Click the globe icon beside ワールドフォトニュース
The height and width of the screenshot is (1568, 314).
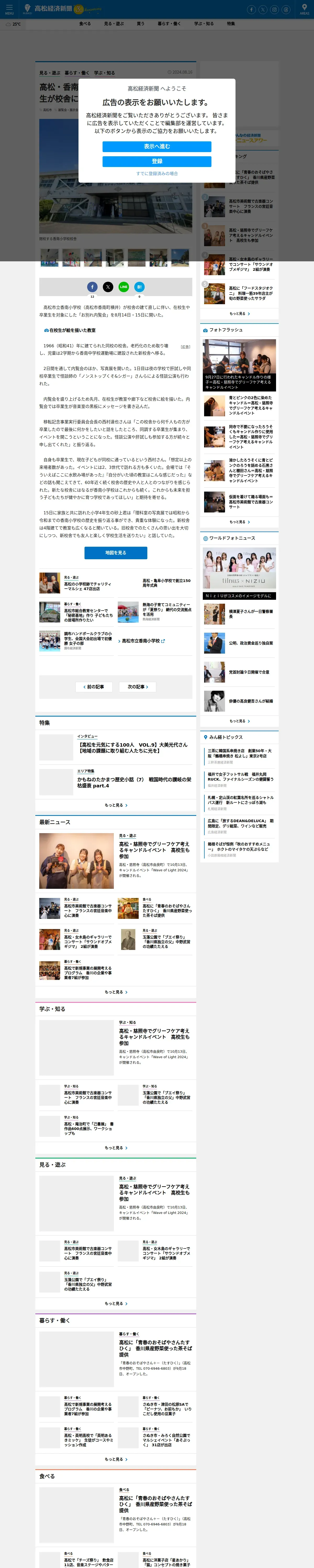pos(205,538)
